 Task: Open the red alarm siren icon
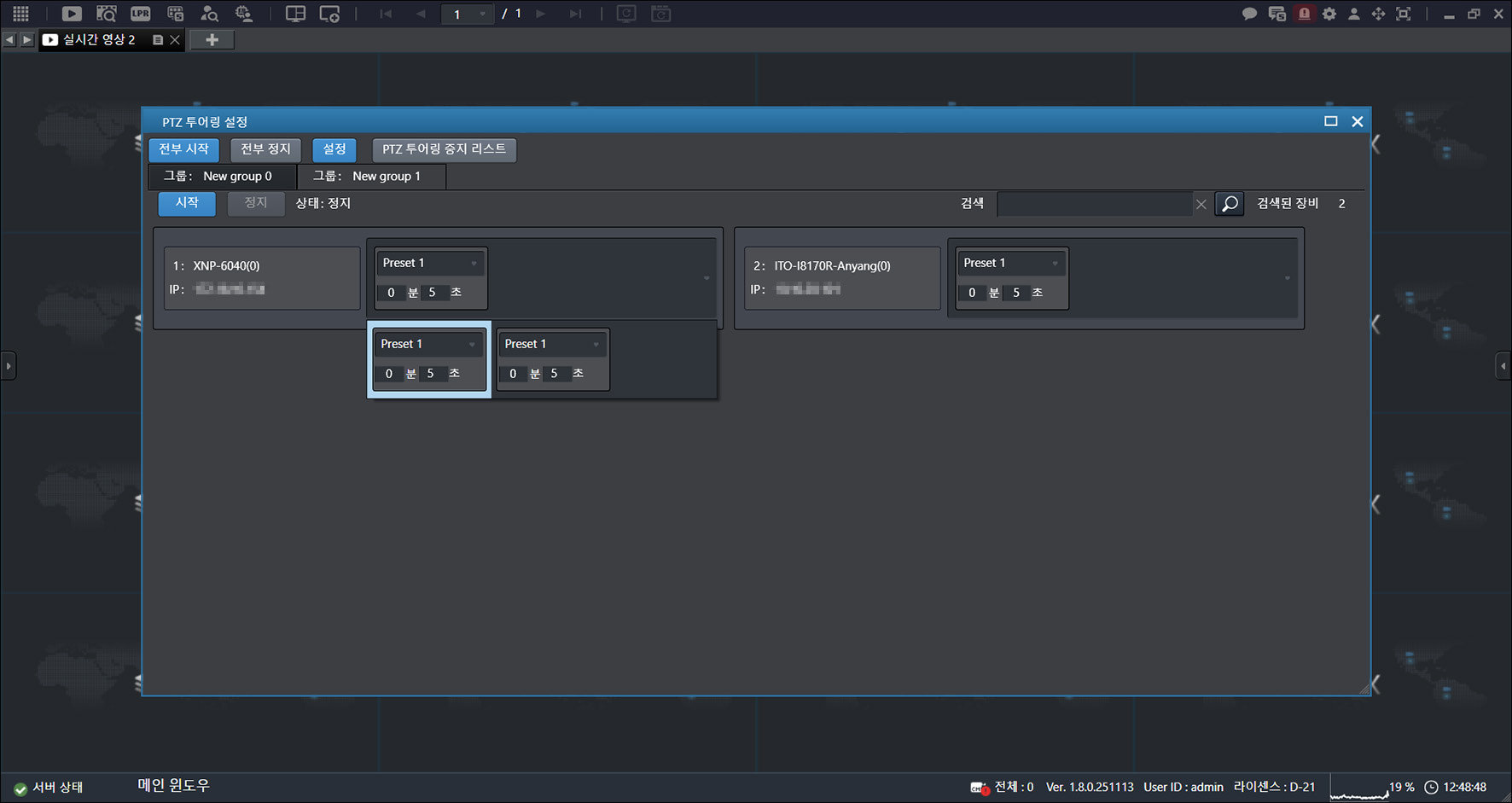pyautogui.click(x=1304, y=14)
